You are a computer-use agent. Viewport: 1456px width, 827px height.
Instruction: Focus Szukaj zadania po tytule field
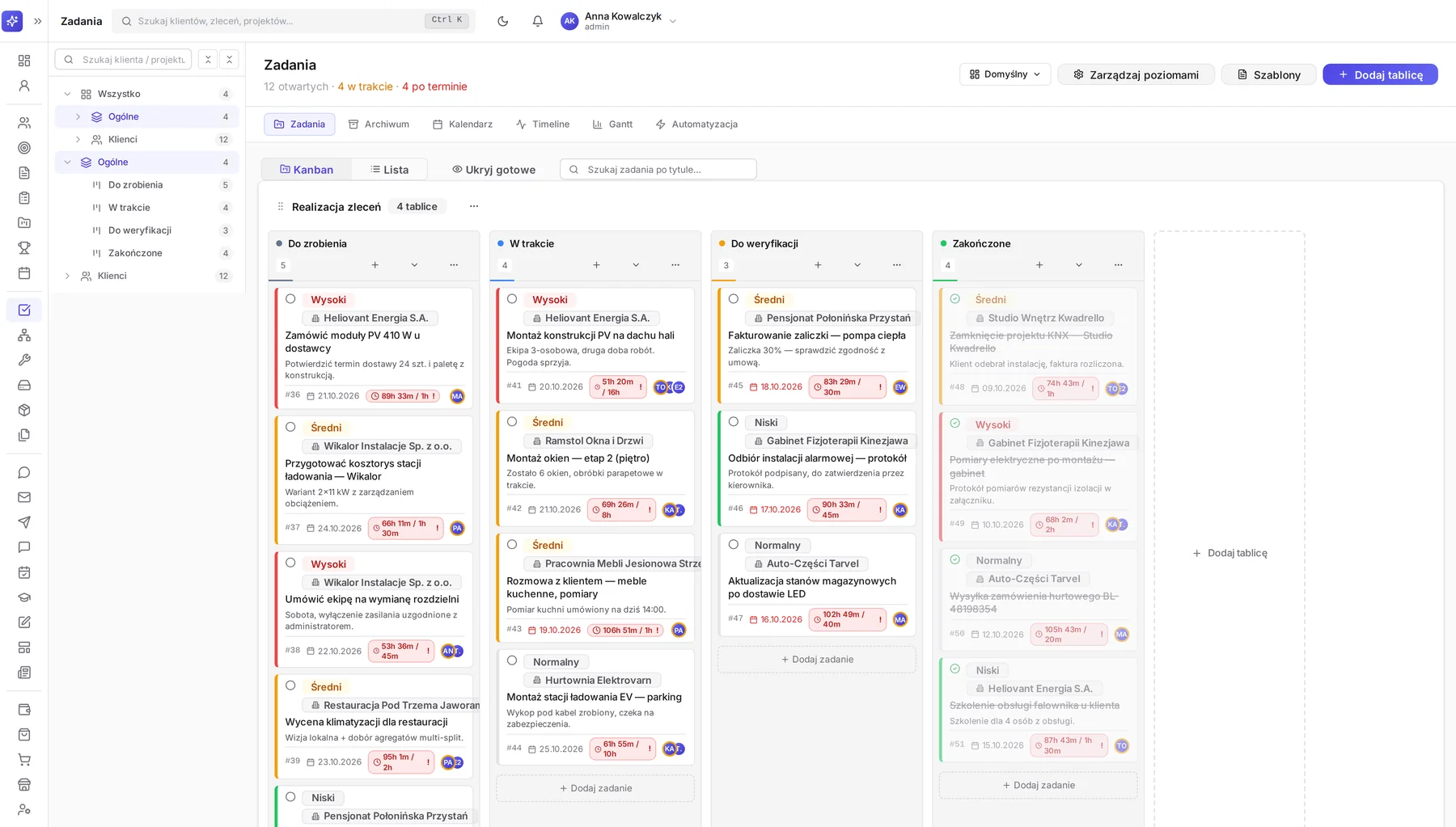pos(658,169)
